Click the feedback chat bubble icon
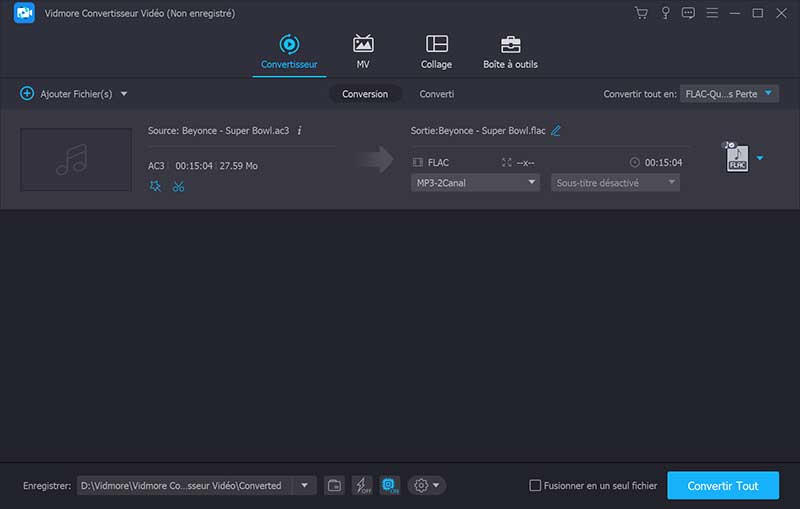Screen dimensions: 800x509 click(x=688, y=13)
